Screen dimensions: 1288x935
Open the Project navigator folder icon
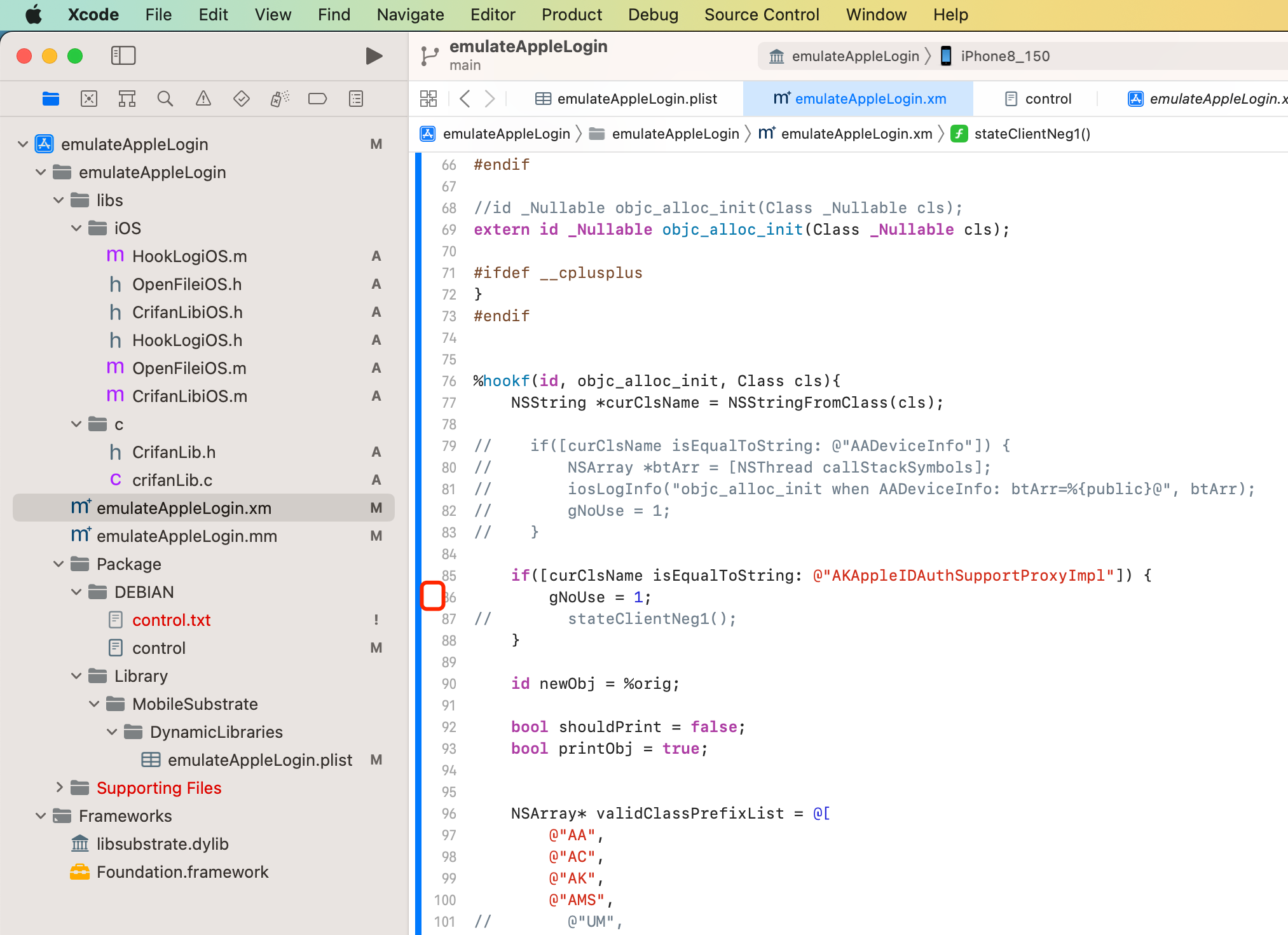(51, 99)
